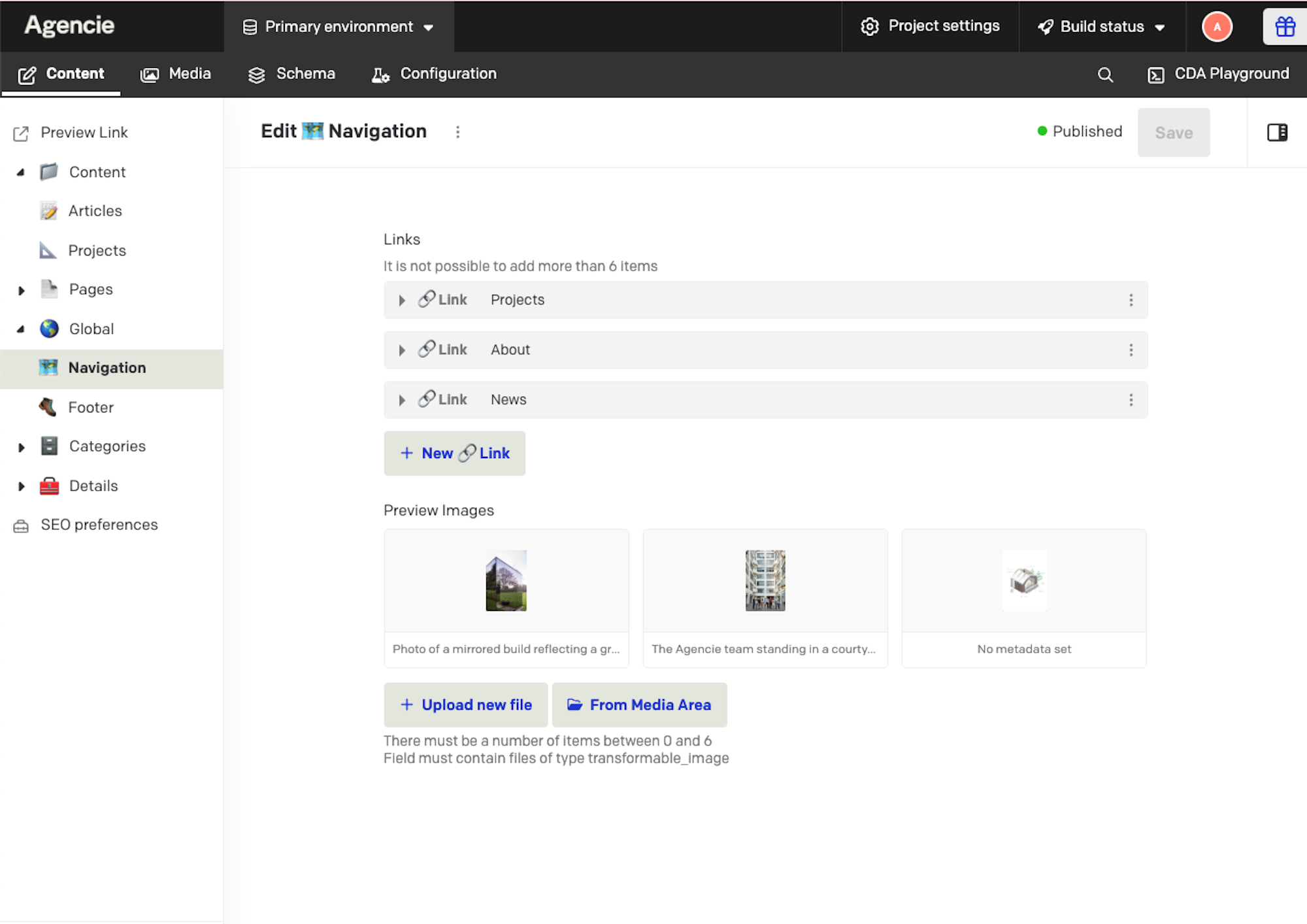Expand the About link block
Screen dimensions: 1307x924
click(402, 350)
